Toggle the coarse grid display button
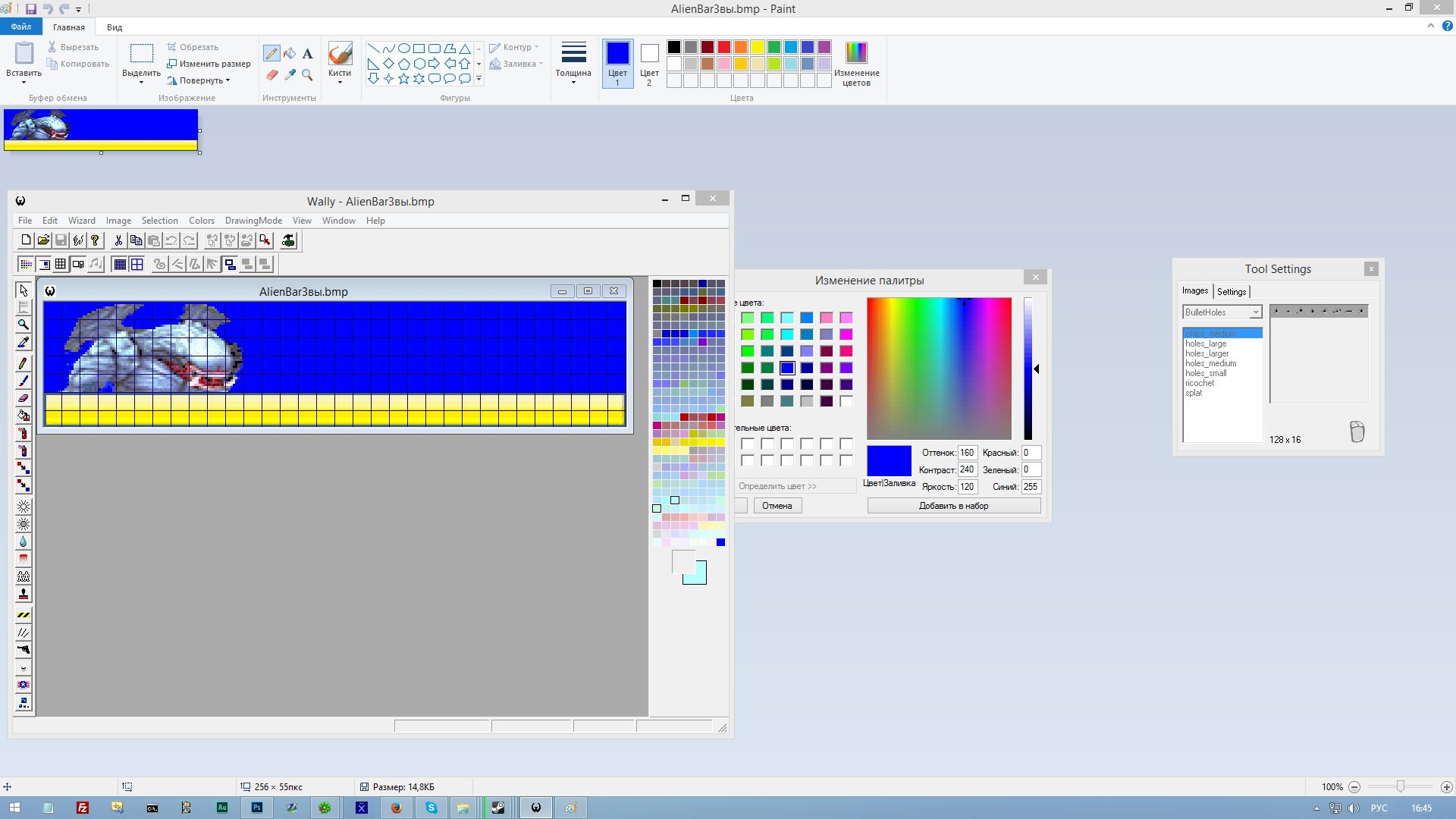Screen dimensions: 1456x819 pos(137,264)
